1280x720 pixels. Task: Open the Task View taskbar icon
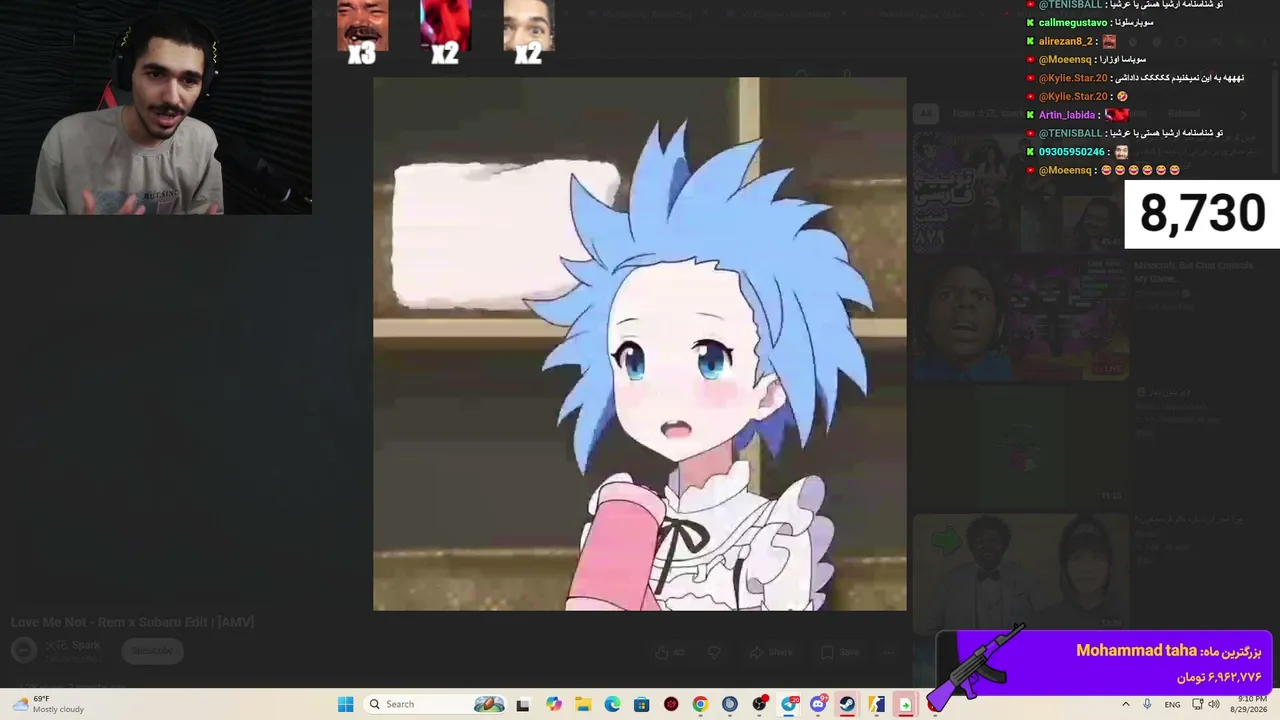(523, 704)
